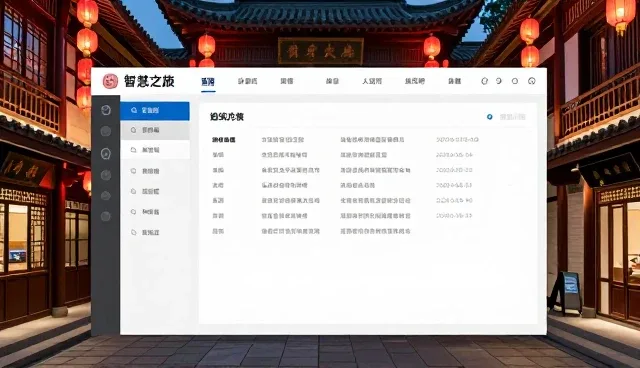This screenshot has width=640, height=368.
Task: Click the 智慧之旅 brand title
Action: [149, 81]
